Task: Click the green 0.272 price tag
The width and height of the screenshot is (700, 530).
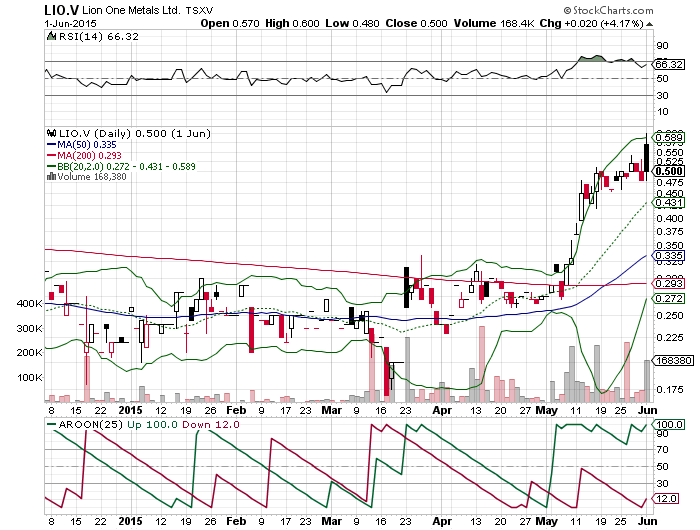Action: 669,299
